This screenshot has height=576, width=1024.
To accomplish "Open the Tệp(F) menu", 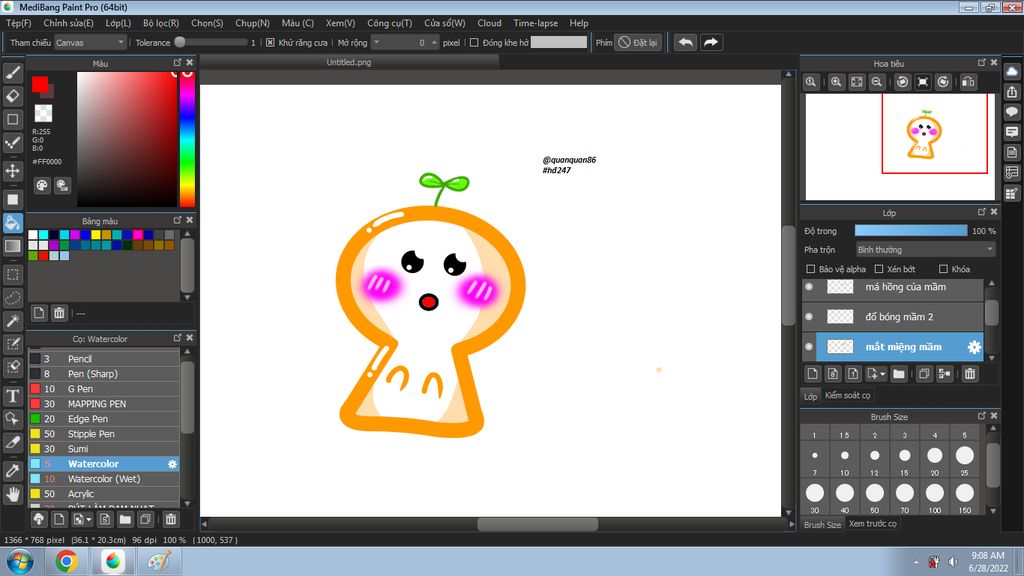I will [x=18, y=23].
